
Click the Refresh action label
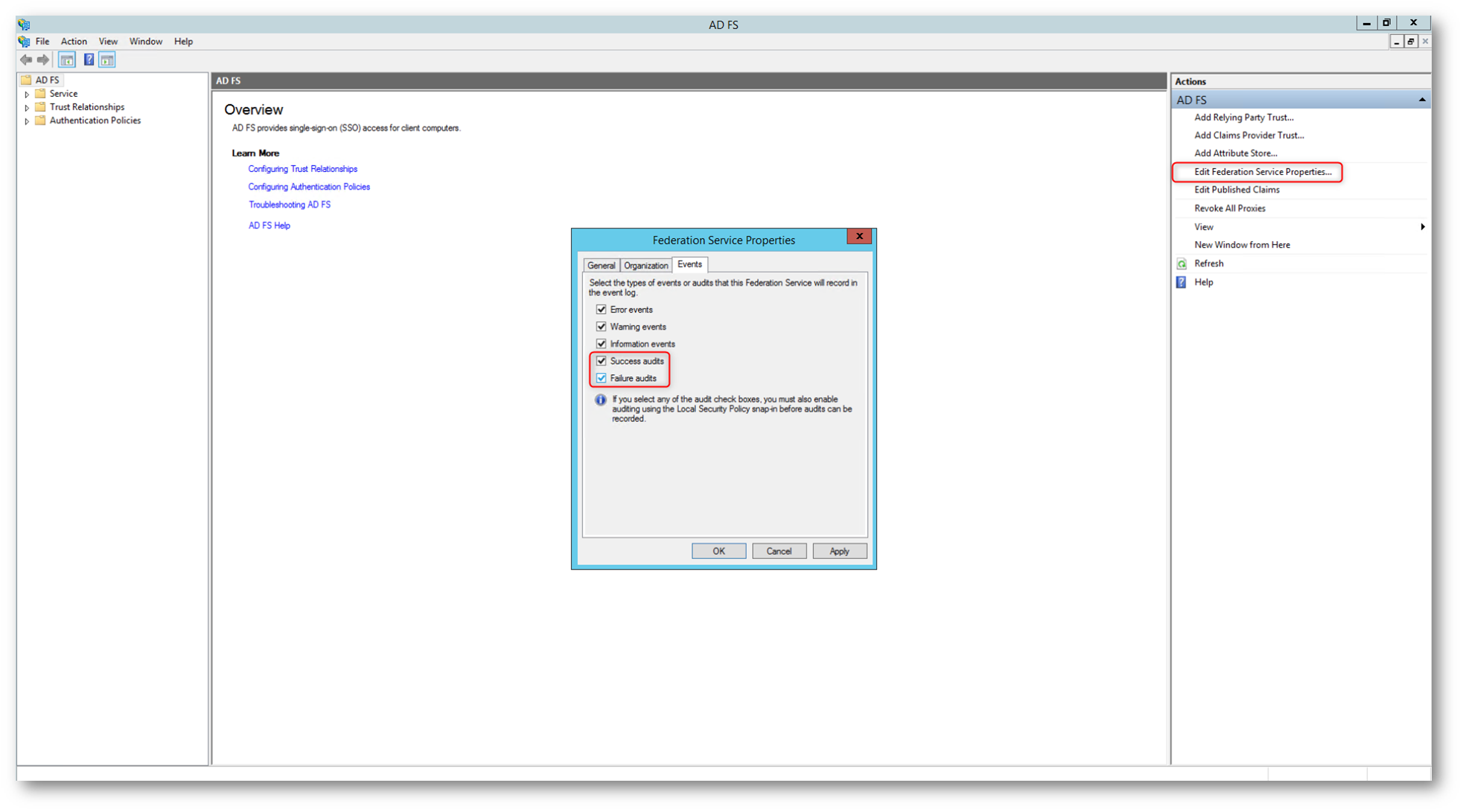[1208, 263]
